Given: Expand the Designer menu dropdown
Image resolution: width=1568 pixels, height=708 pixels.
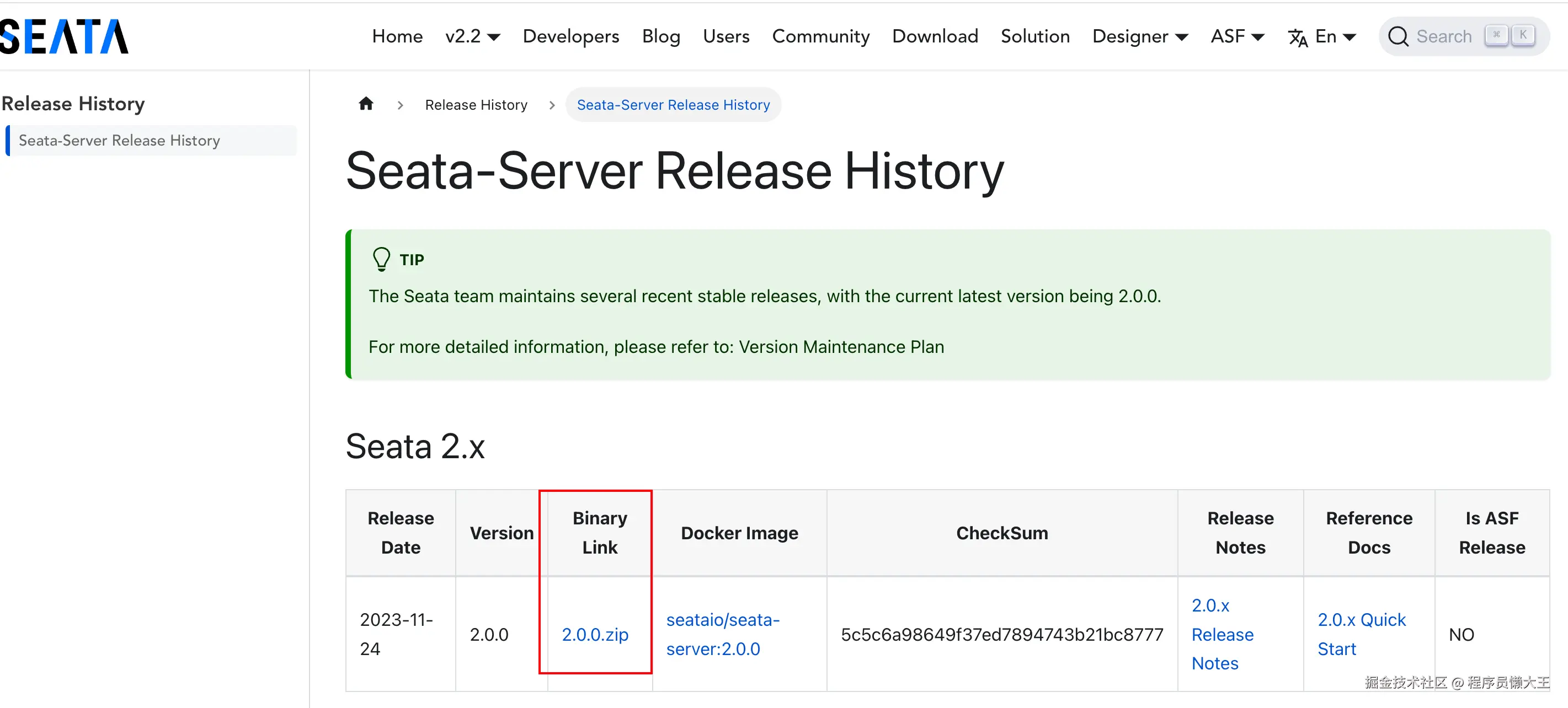Looking at the screenshot, I should click(x=1139, y=36).
